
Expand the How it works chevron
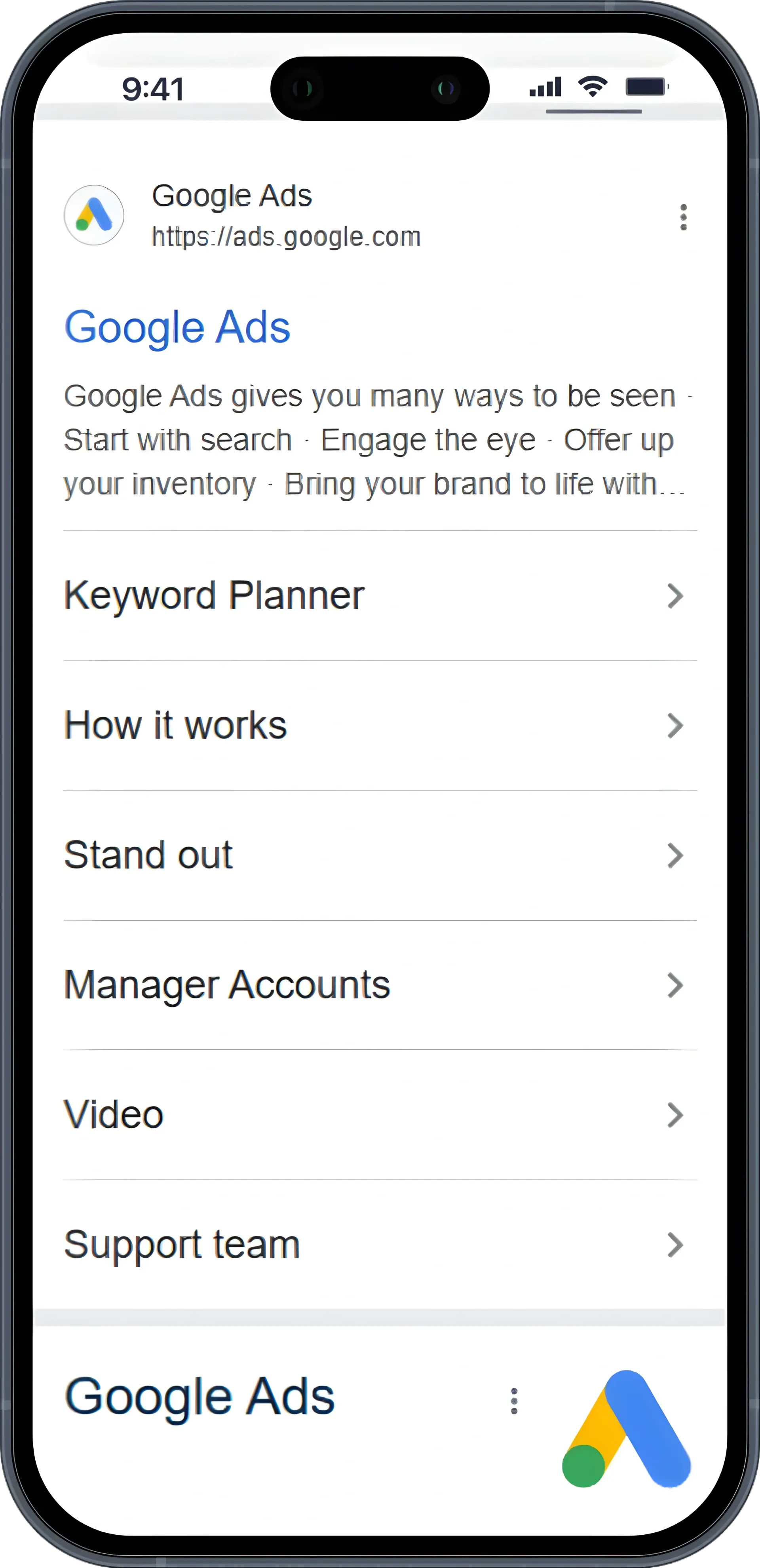click(x=675, y=726)
